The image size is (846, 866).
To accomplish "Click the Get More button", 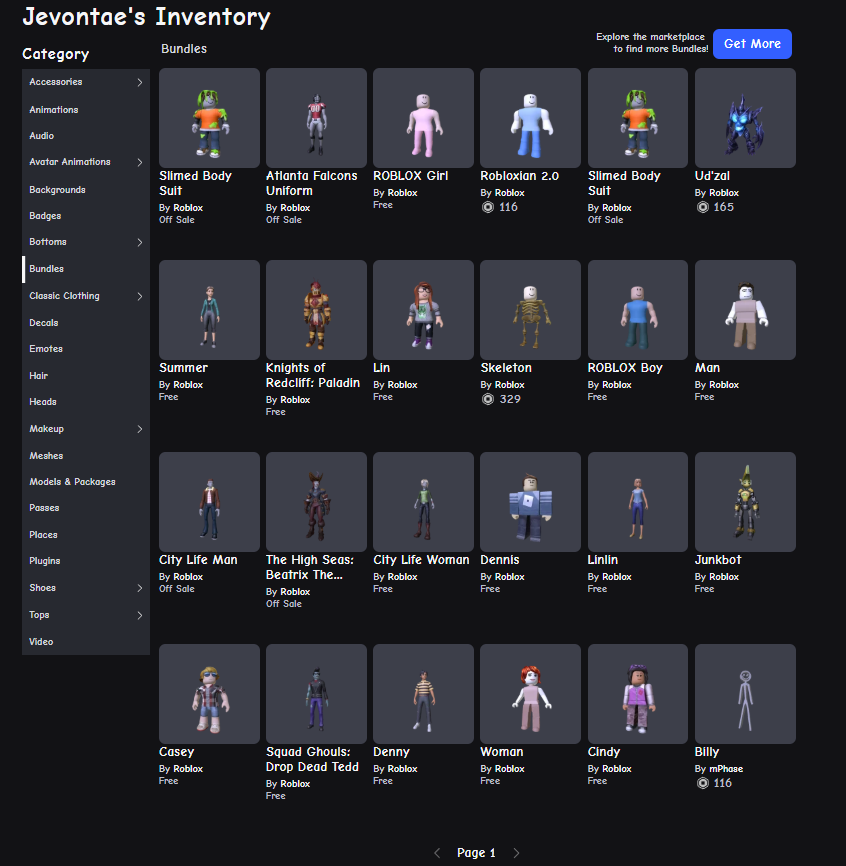I will point(752,44).
